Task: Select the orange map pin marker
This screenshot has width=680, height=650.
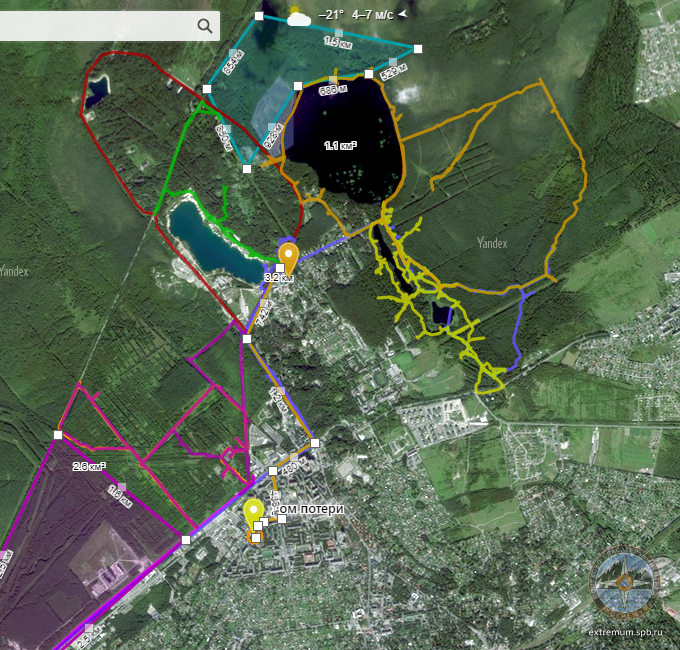Action: point(288,256)
